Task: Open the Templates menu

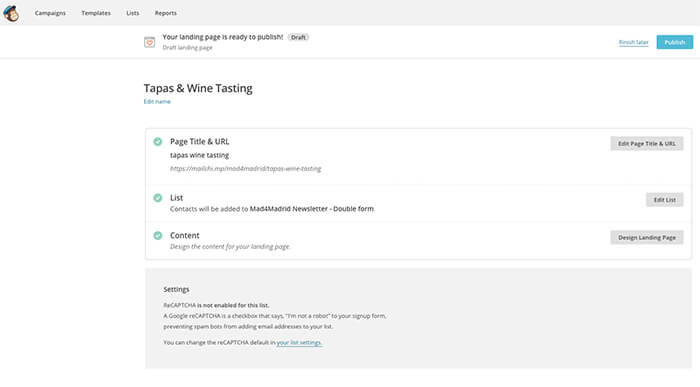Action: (x=96, y=13)
